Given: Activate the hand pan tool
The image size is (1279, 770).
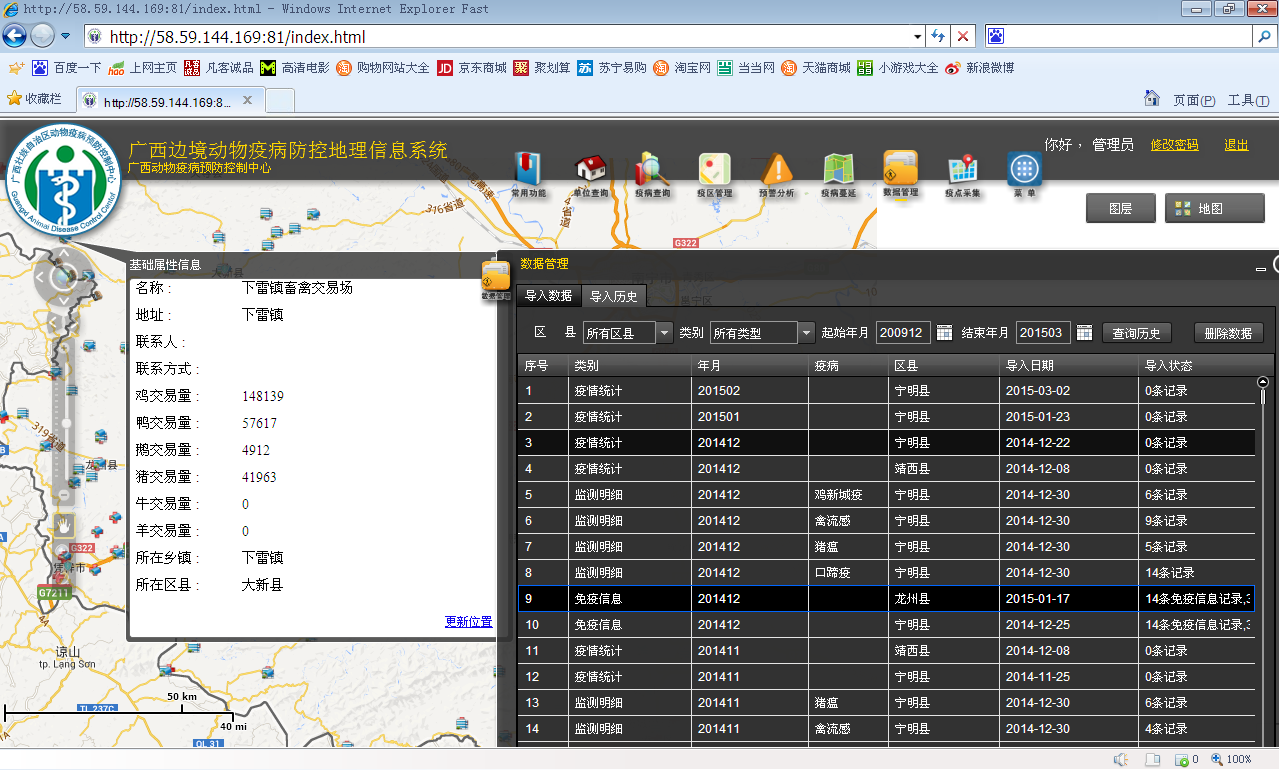Looking at the screenshot, I should click(x=64, y=525).
